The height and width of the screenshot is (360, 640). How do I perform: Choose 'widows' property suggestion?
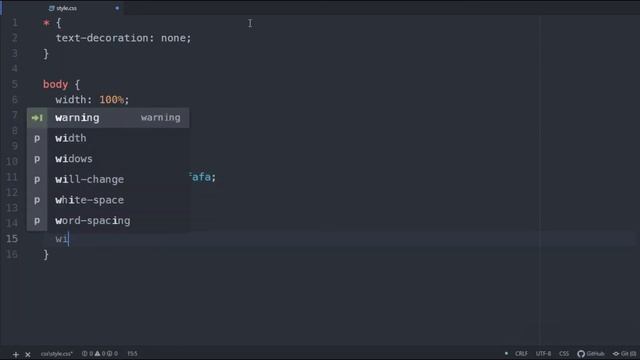click(108, 159)
